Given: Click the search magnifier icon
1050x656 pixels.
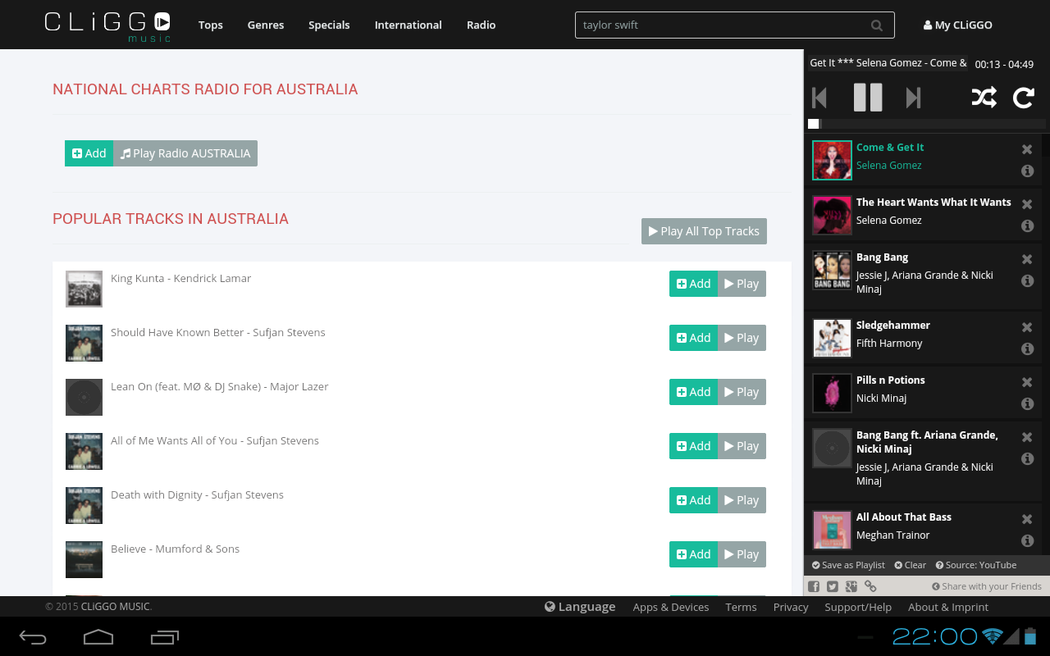Looking at the screenshot, I should coord(877,25).
